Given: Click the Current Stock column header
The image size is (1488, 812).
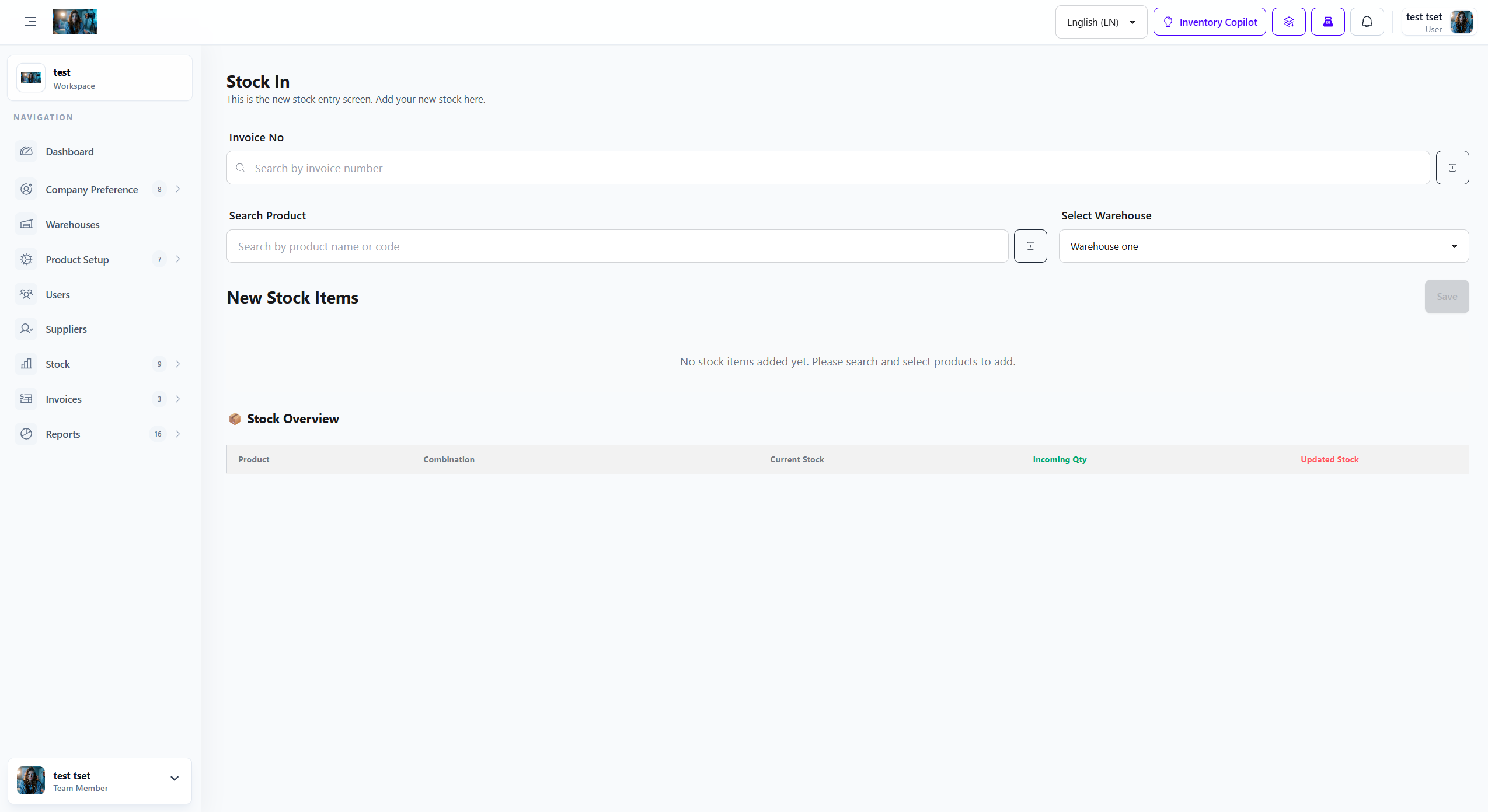Looking at the screenshot, I should (x=797, y=460).
